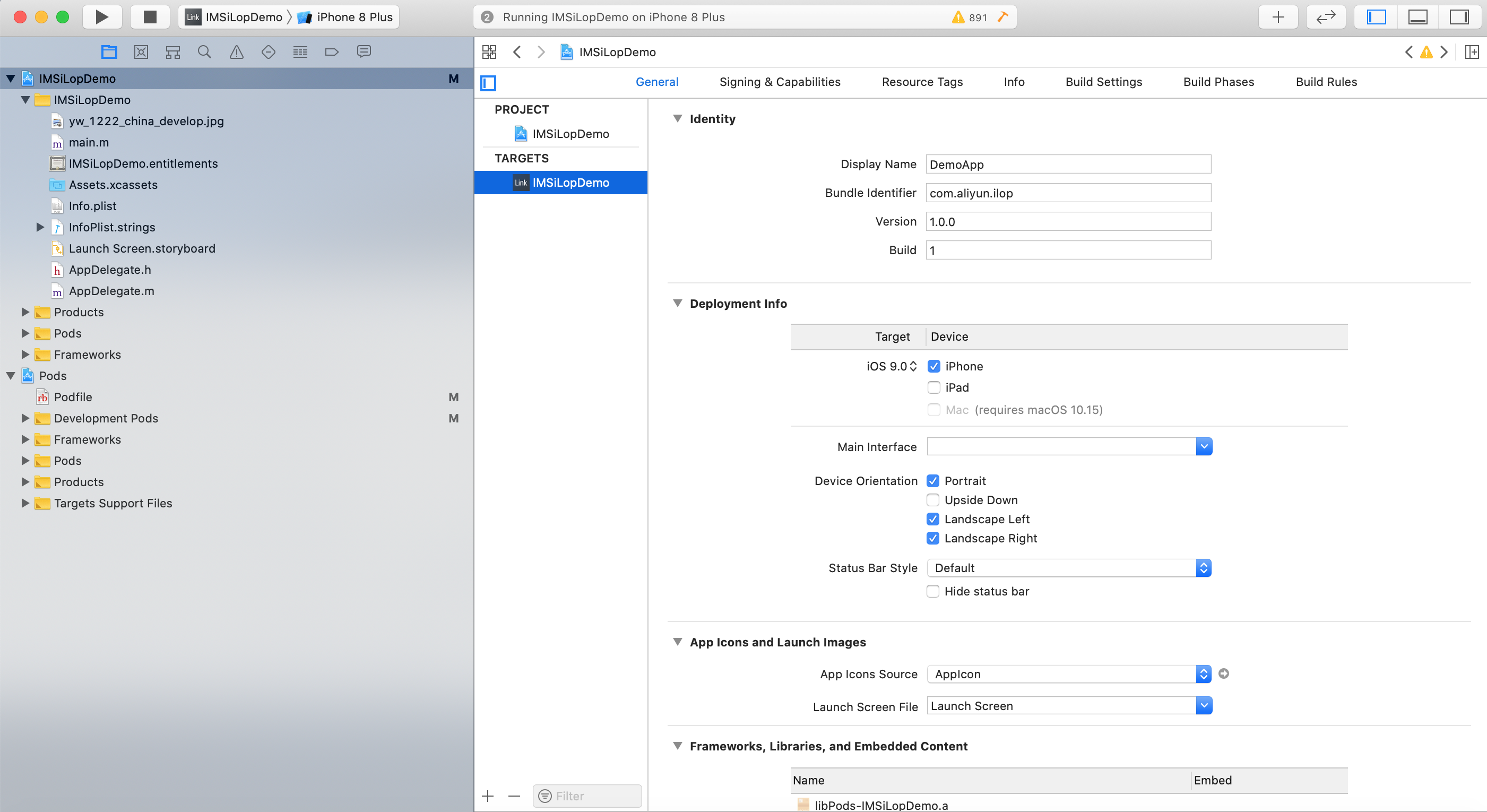
Task: Switch to Resource Tags tab
Action: point(922,82)
